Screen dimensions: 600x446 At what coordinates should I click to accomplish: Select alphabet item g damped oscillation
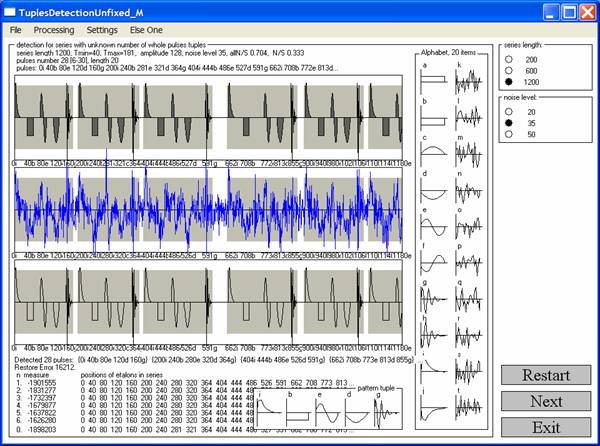click(x=434, y=299)
